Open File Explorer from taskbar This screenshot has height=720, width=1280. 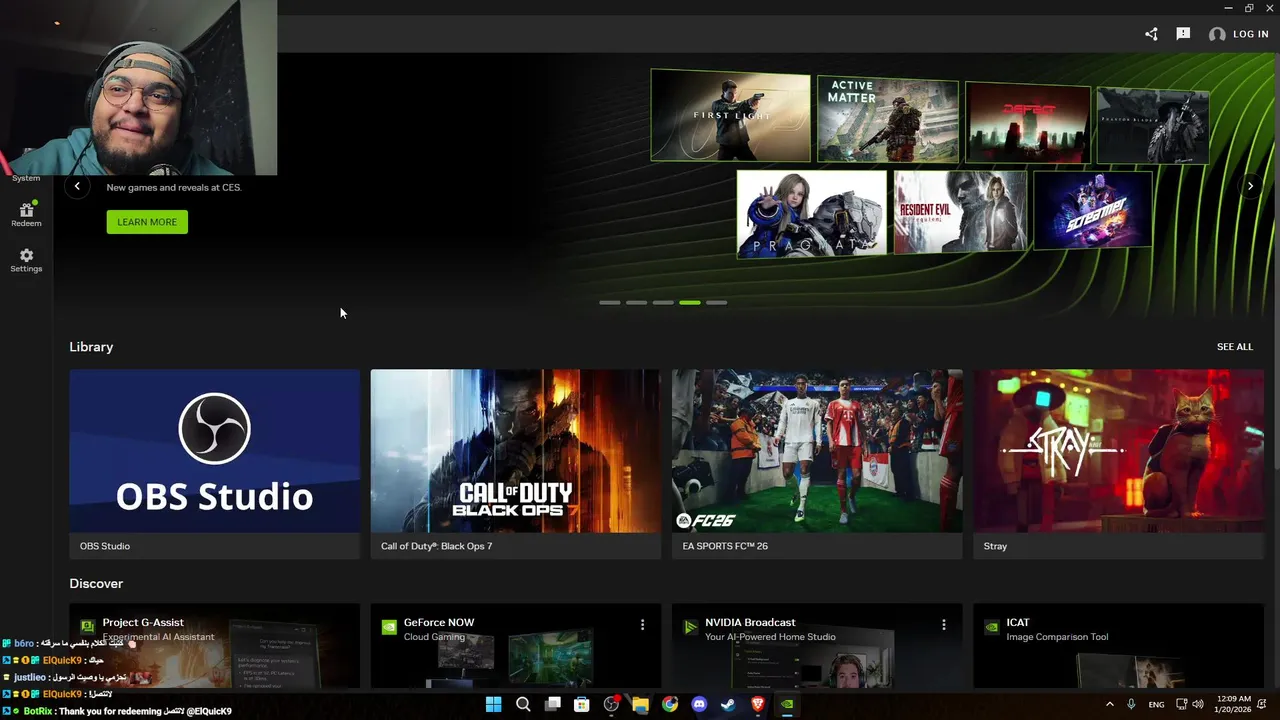point(640,704)
